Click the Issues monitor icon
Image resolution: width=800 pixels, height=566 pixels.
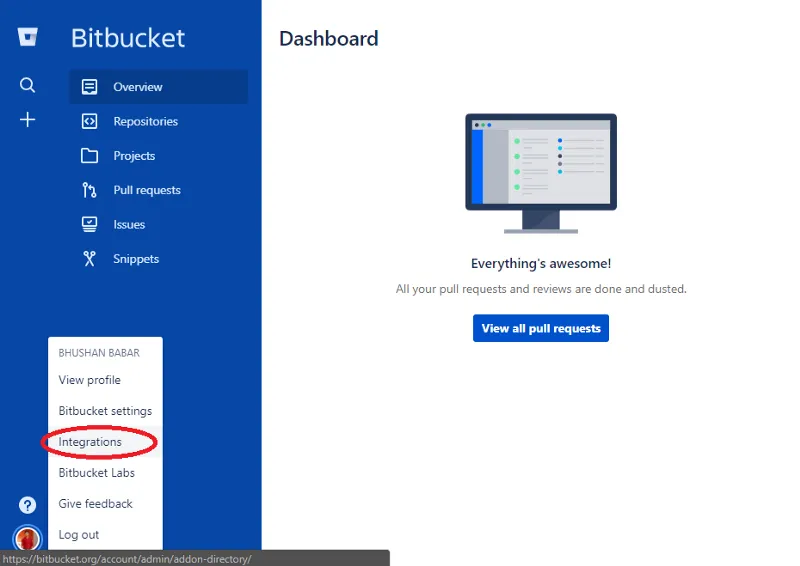click(89, 225)
